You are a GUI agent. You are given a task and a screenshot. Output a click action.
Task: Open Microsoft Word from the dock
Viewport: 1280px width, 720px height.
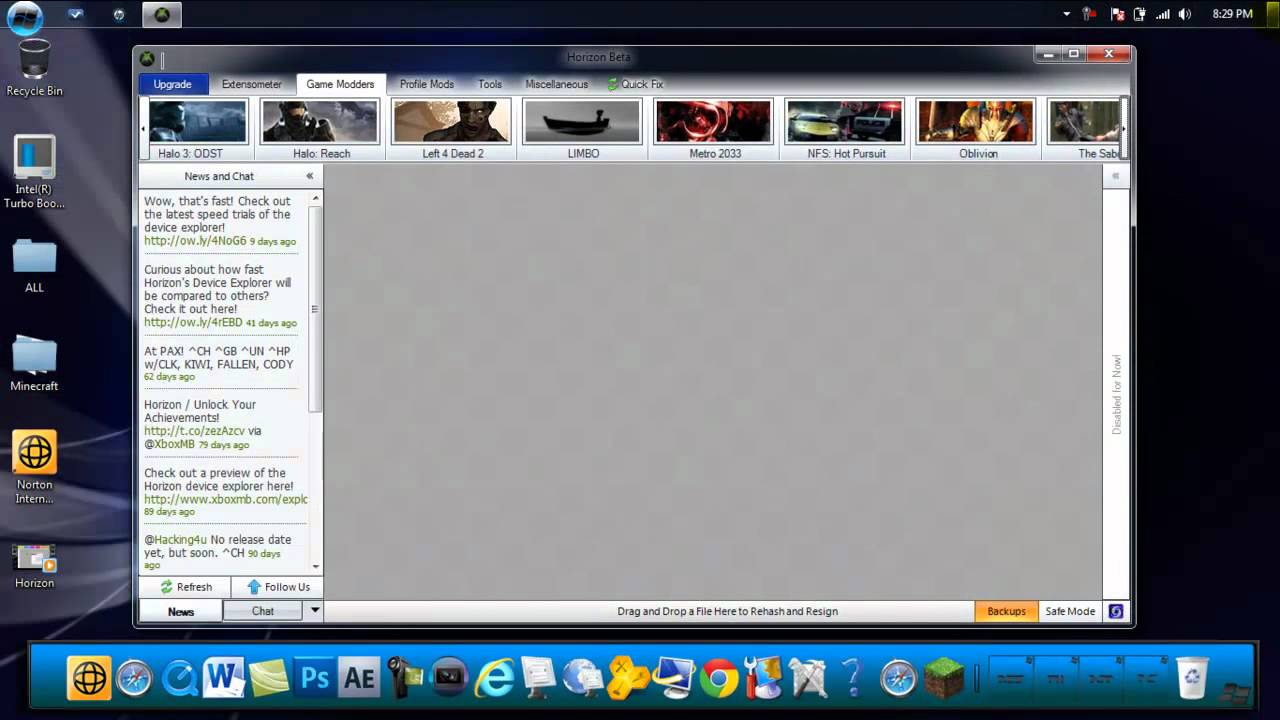223,679
